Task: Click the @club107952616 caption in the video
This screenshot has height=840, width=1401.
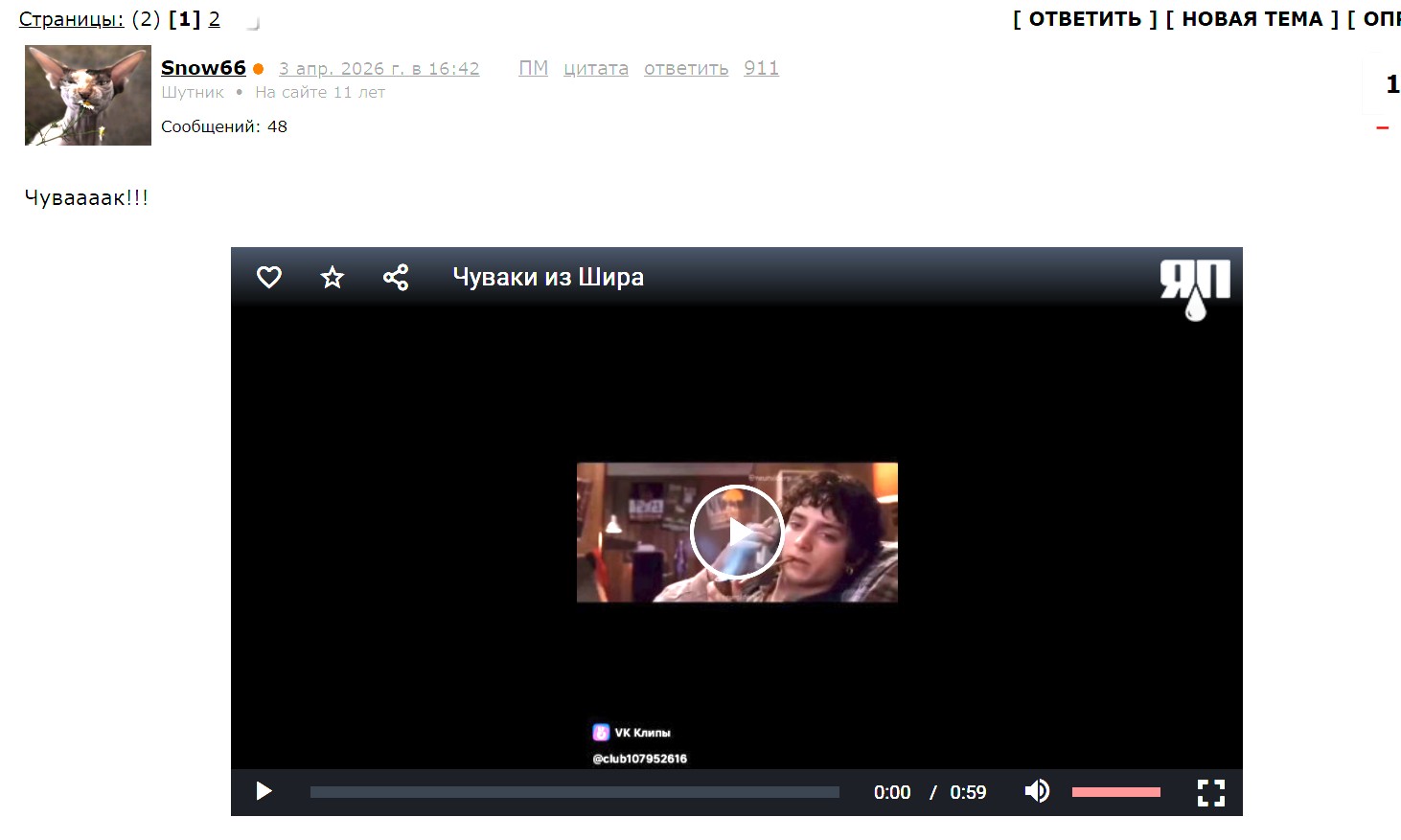Action: coord(640,759)
